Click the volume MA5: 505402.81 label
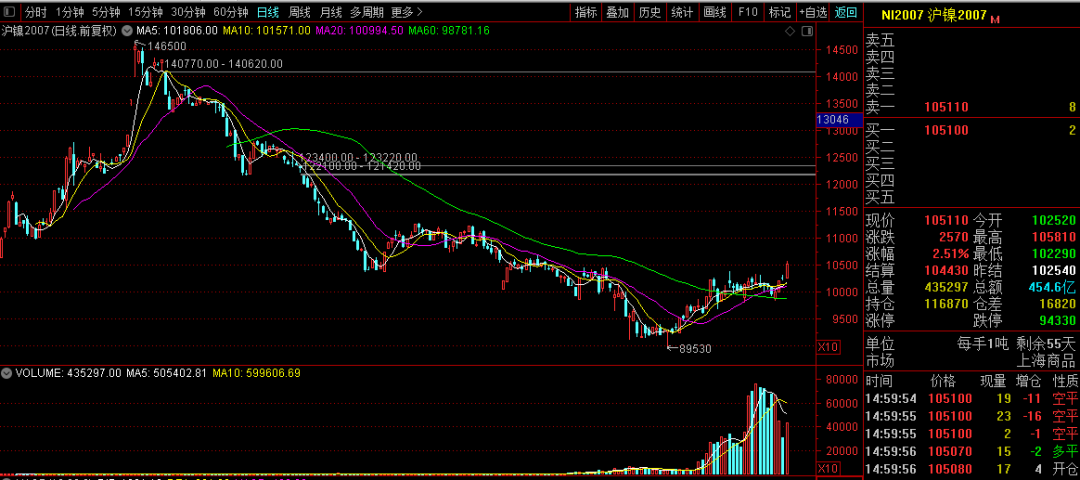The width and height of the screenshot is (1080, 480). pos(165,373)
